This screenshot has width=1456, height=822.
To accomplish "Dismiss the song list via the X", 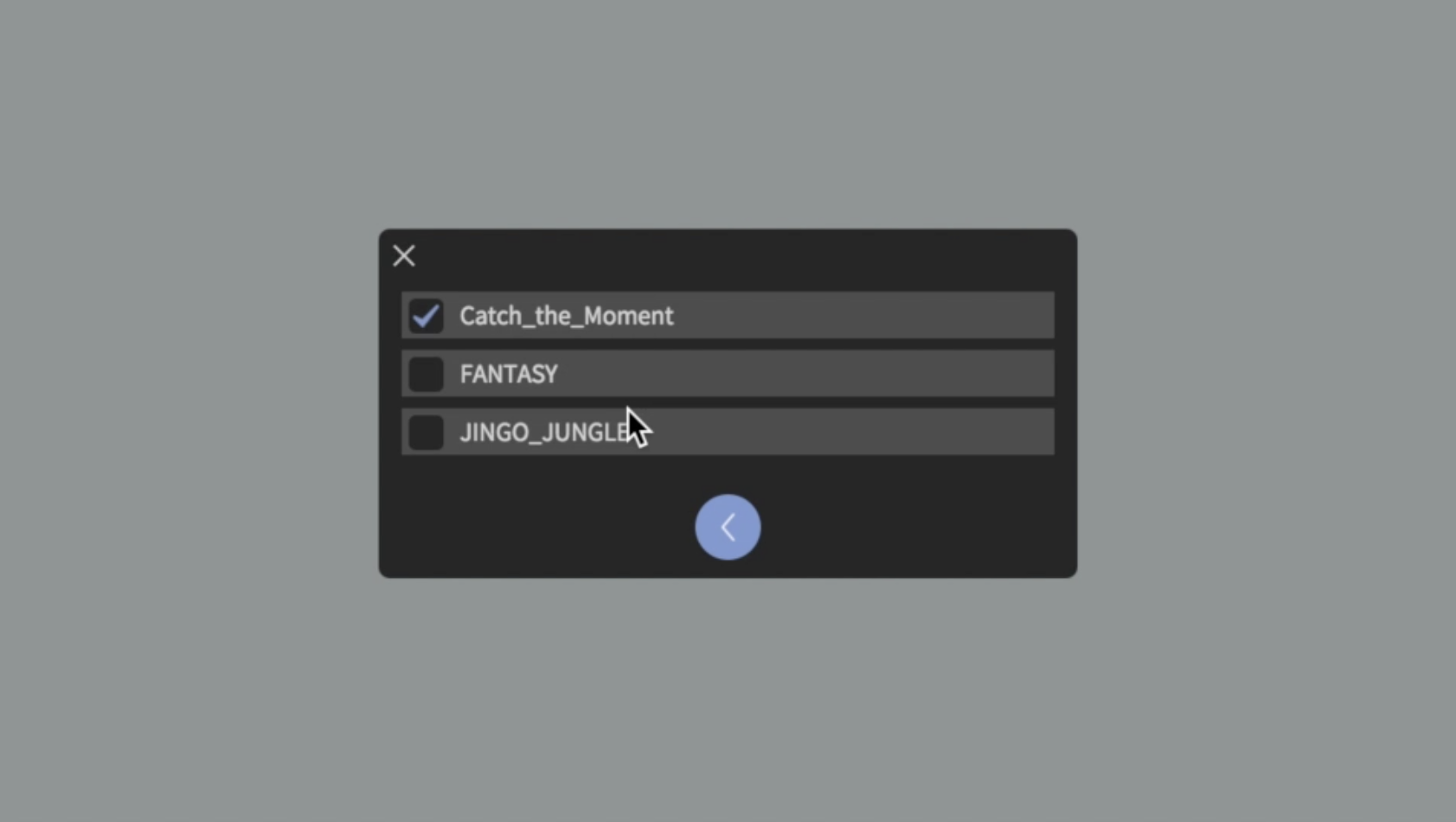I will click(x=404, y=255).
